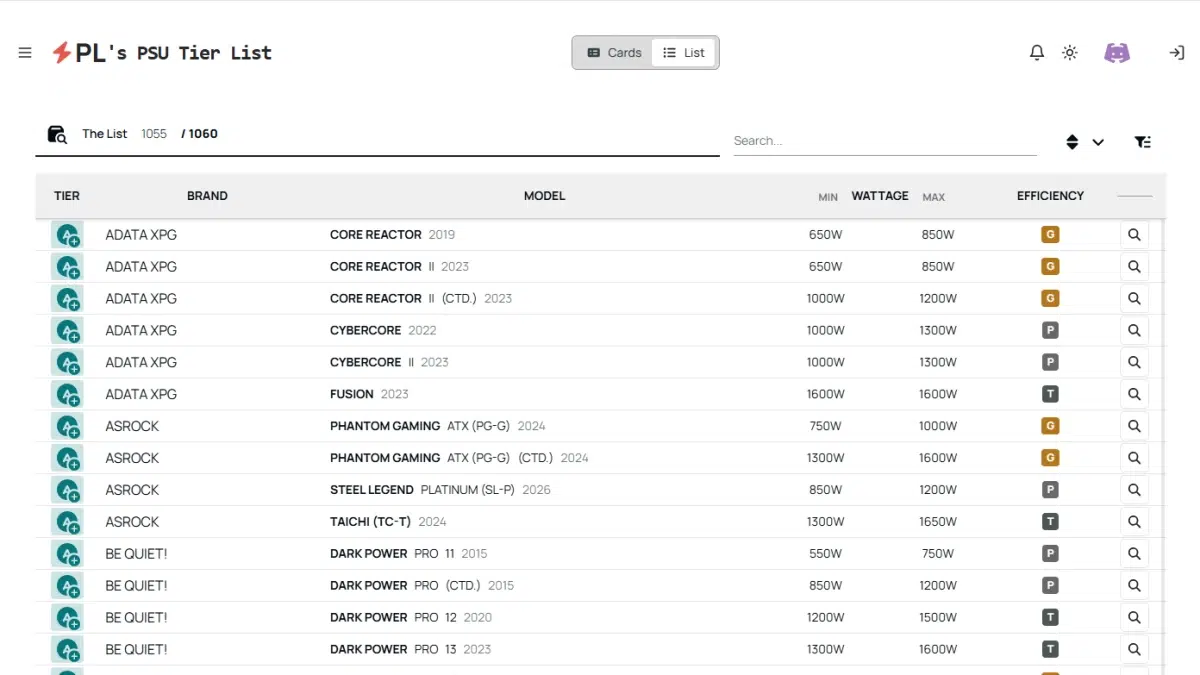Open details for Phantom Gaming (CTD.) 2024
The image size is (1200, 675).
point(1134,458)
